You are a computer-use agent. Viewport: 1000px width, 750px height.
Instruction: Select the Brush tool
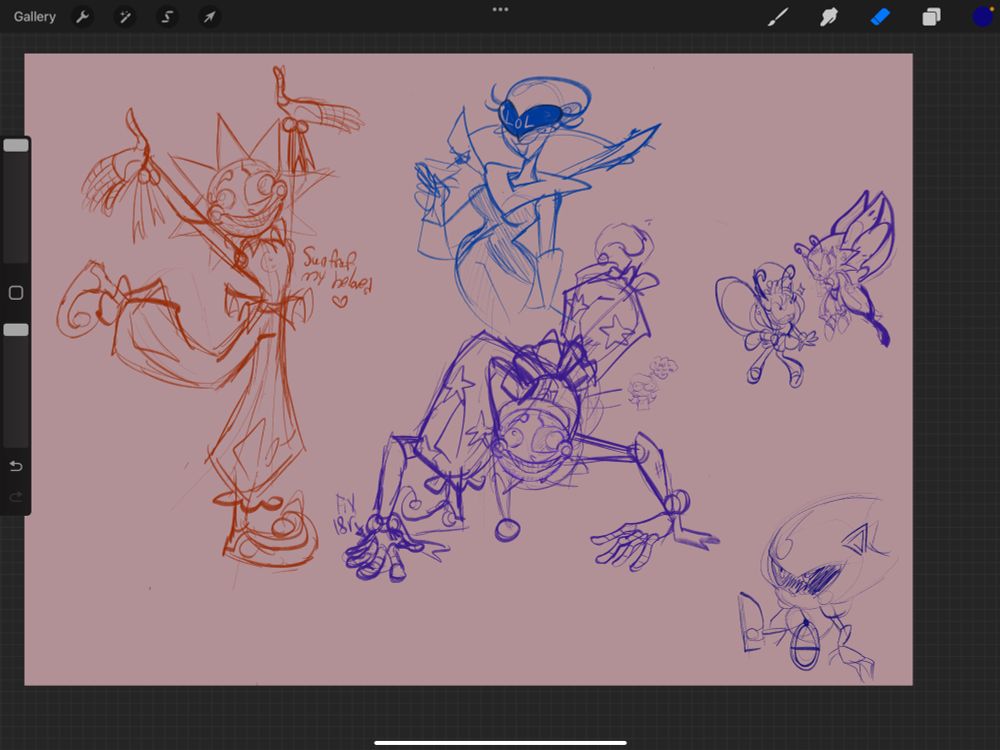point(777,17)
